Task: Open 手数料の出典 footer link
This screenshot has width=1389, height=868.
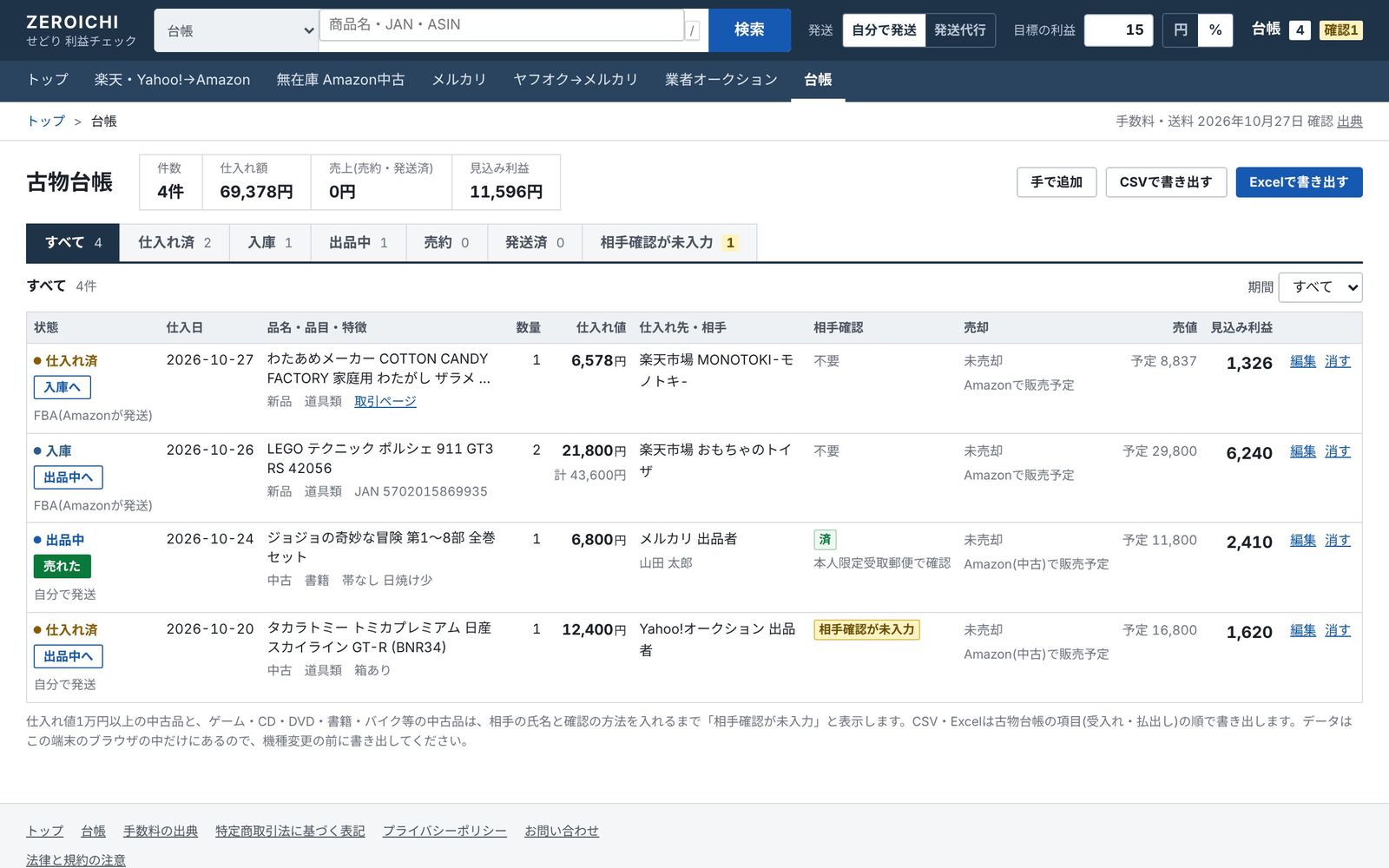Action: (x=161, y=832)
